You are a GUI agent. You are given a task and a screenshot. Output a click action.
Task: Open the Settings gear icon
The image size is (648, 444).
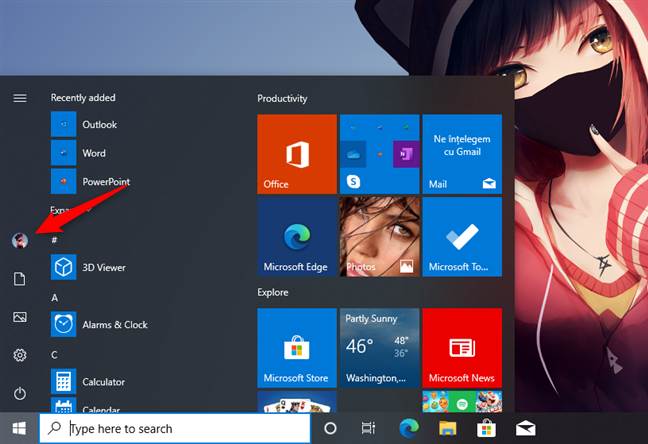click(19, 355)
